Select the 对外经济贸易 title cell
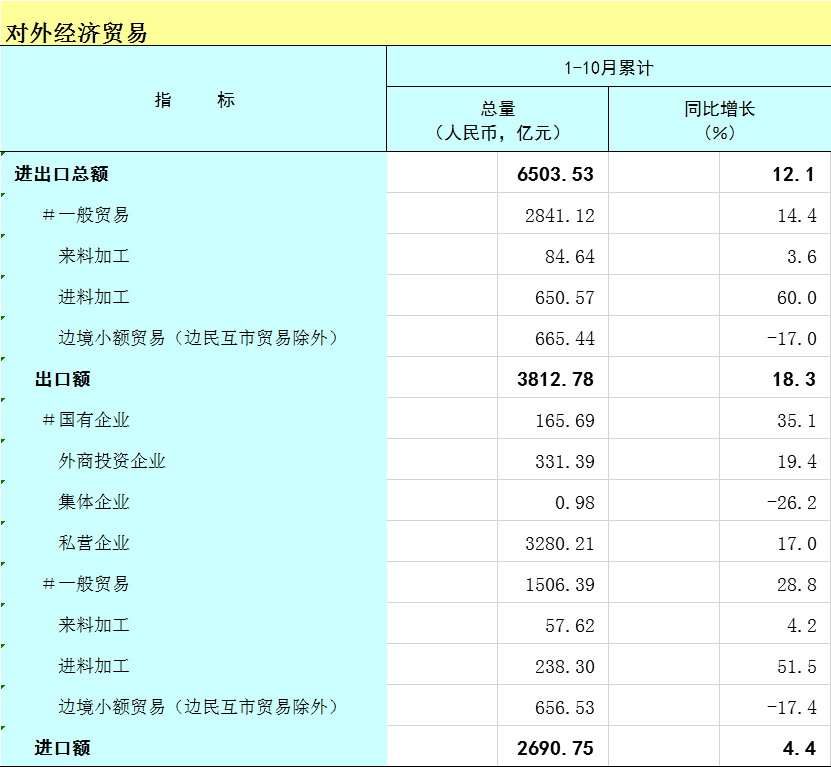 pyautogui.click(x=77, y=32)
